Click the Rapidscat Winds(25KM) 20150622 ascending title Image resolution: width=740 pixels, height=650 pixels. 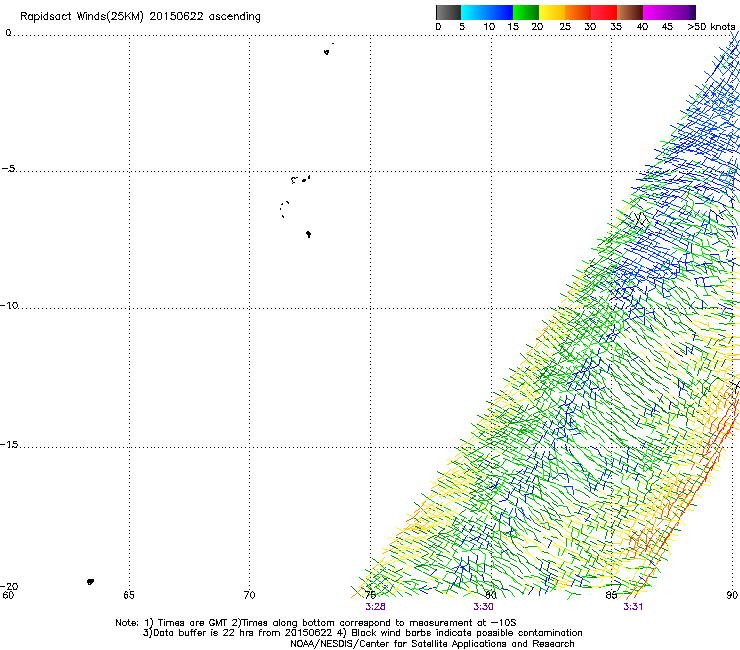140,17
